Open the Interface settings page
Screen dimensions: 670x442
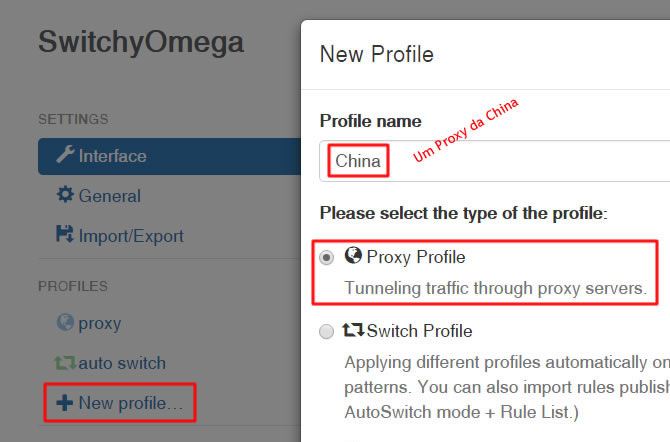click(x=170, y=156)
